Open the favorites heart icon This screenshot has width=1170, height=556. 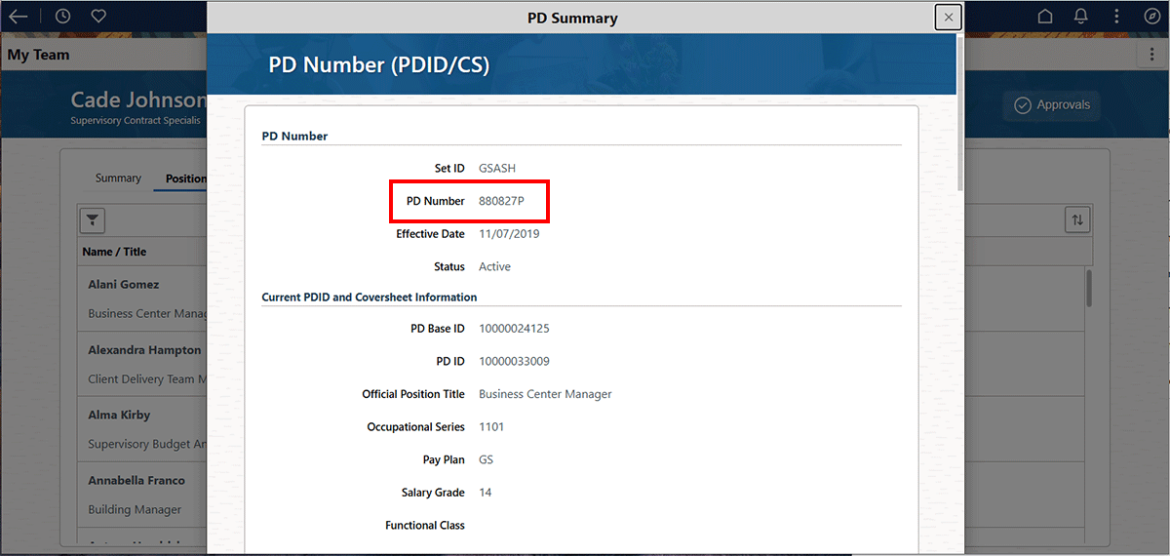pos(98,16)
